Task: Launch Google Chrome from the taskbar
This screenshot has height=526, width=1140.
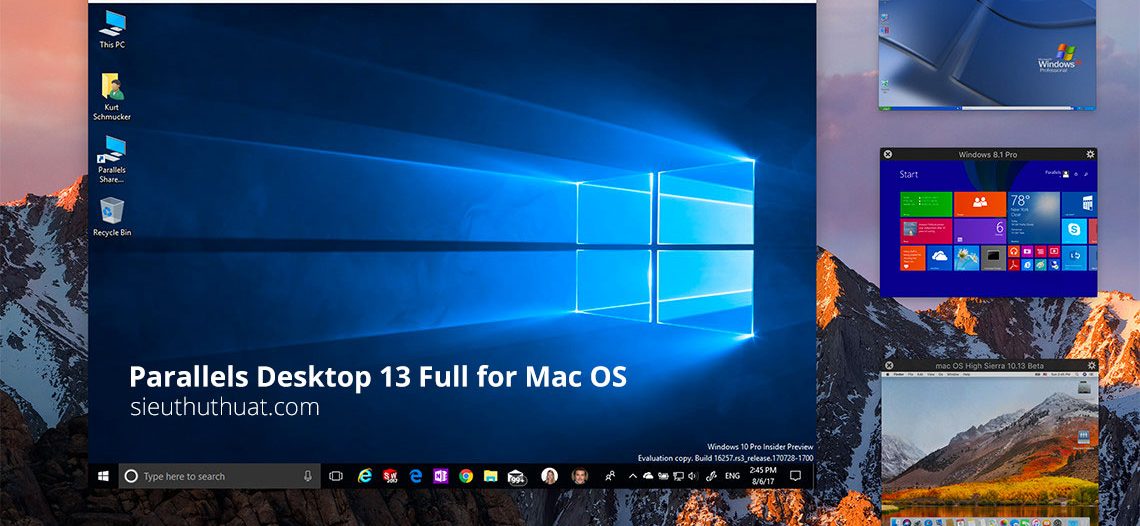Action: coord(466,476)
